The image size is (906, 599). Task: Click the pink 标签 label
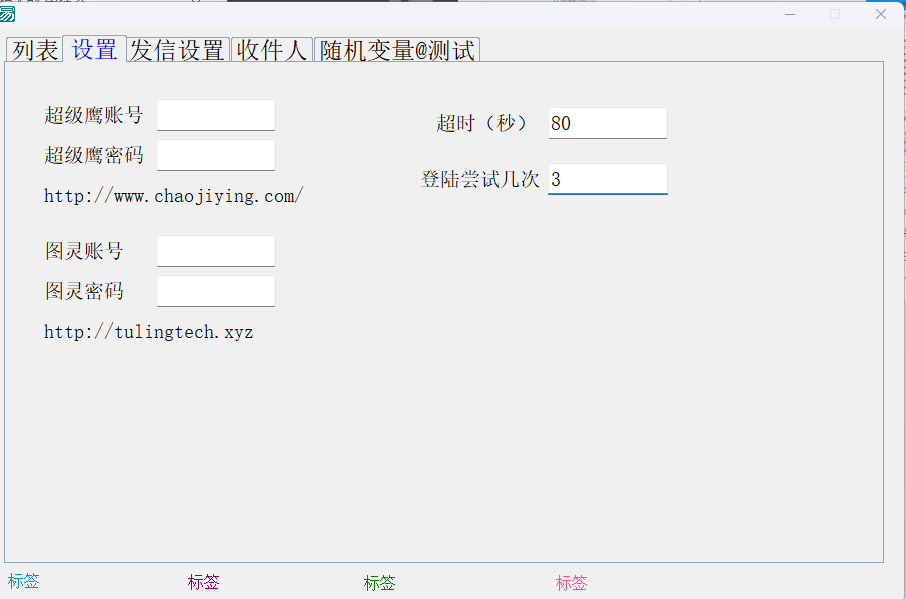point(571,583)
